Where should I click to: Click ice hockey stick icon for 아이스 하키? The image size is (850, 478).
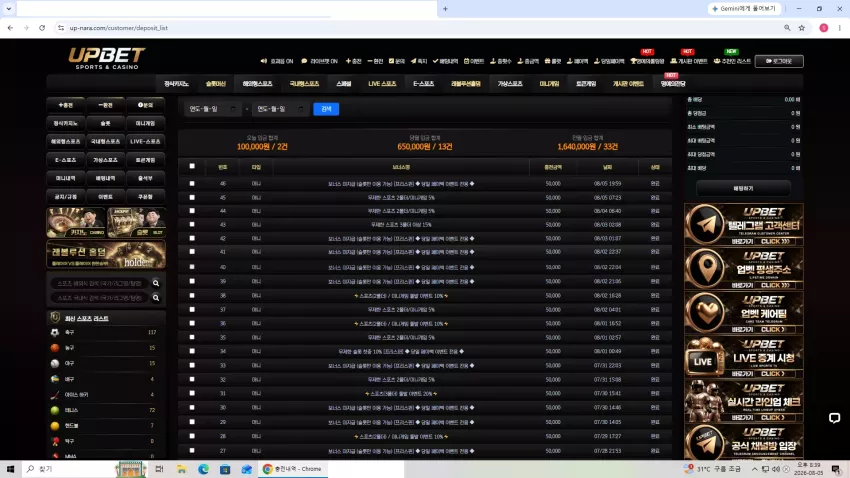tap(55, 395)
